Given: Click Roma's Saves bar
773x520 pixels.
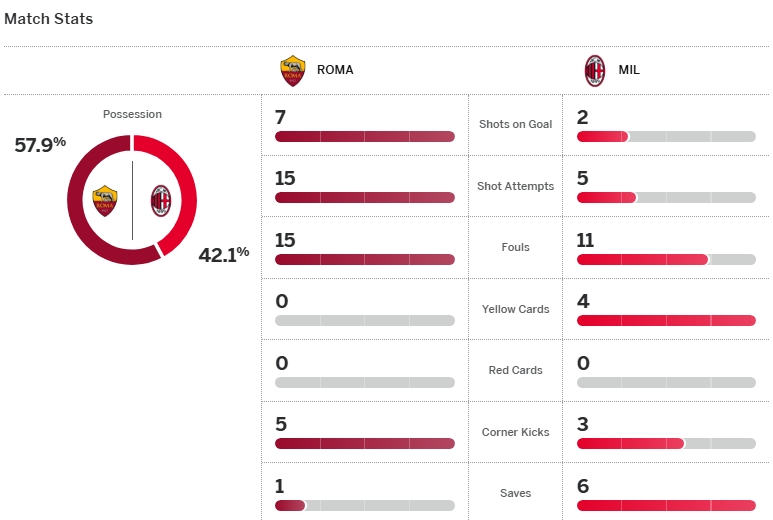Looking at the screenshot, I should tap(364, 506).
